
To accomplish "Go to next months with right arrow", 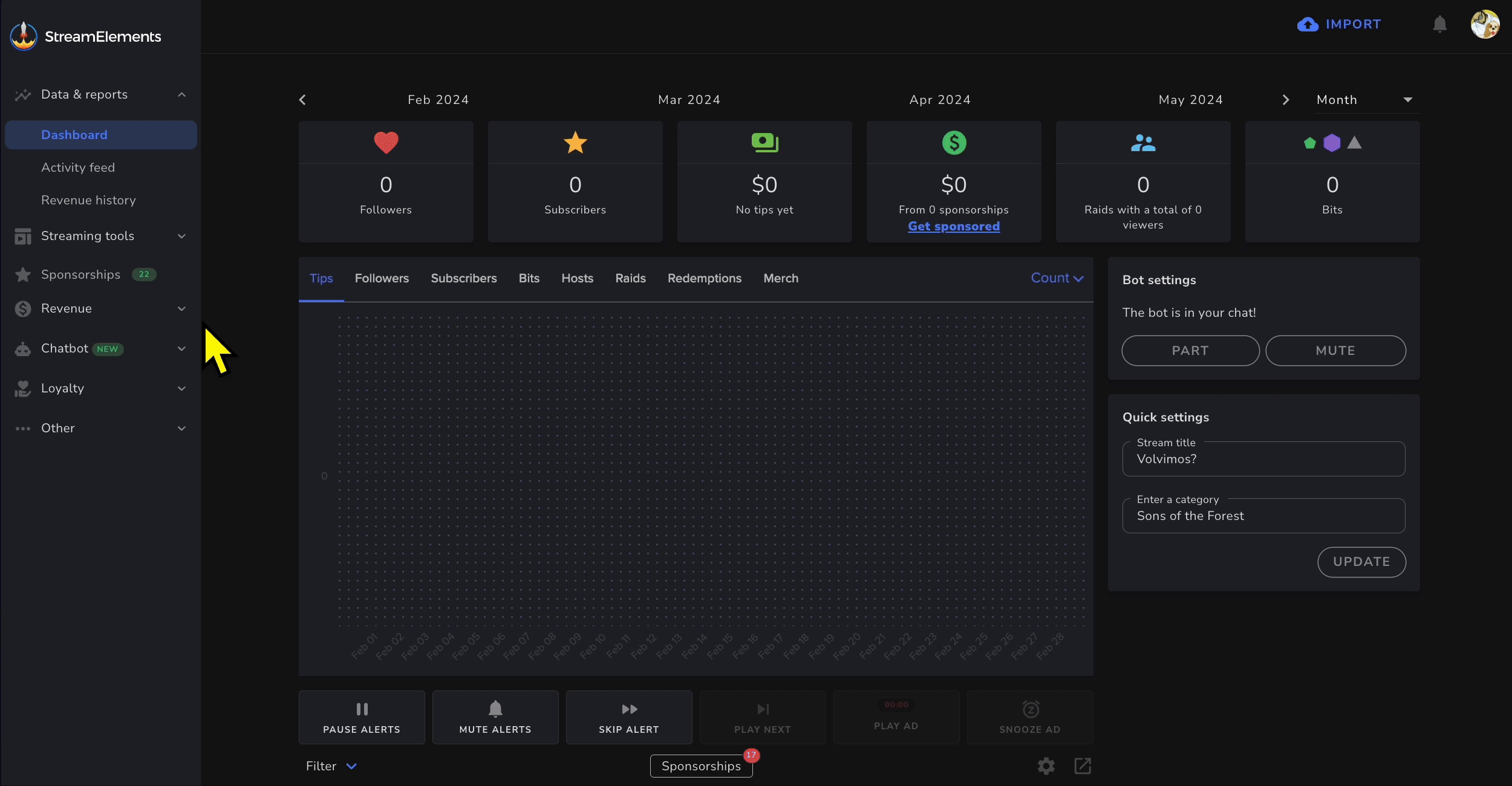I will 1286,100.
